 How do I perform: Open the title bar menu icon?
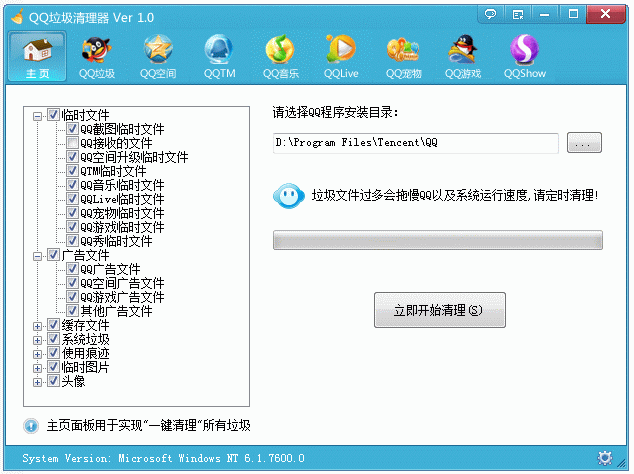[x=518, y=15]
